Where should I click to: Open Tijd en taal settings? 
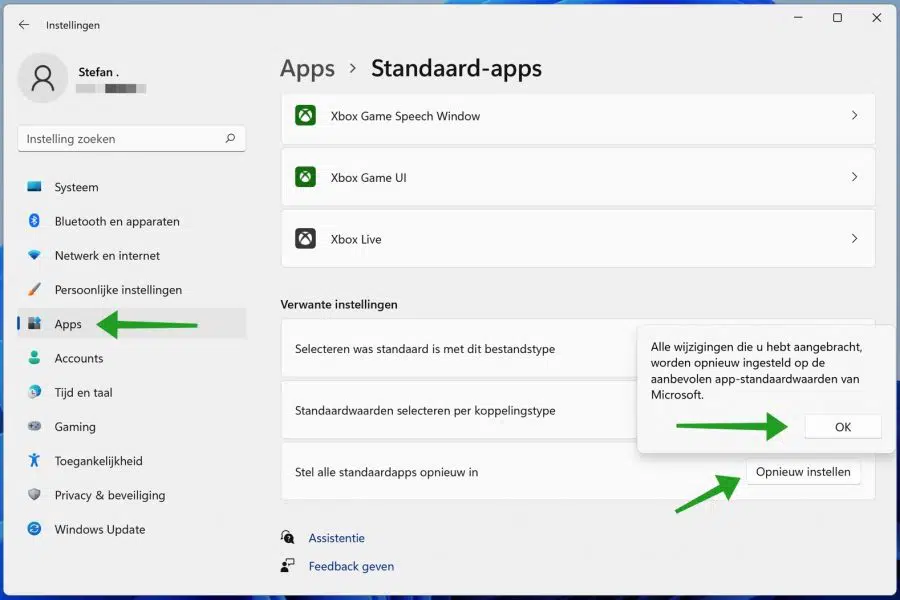(x=131, y=393)
